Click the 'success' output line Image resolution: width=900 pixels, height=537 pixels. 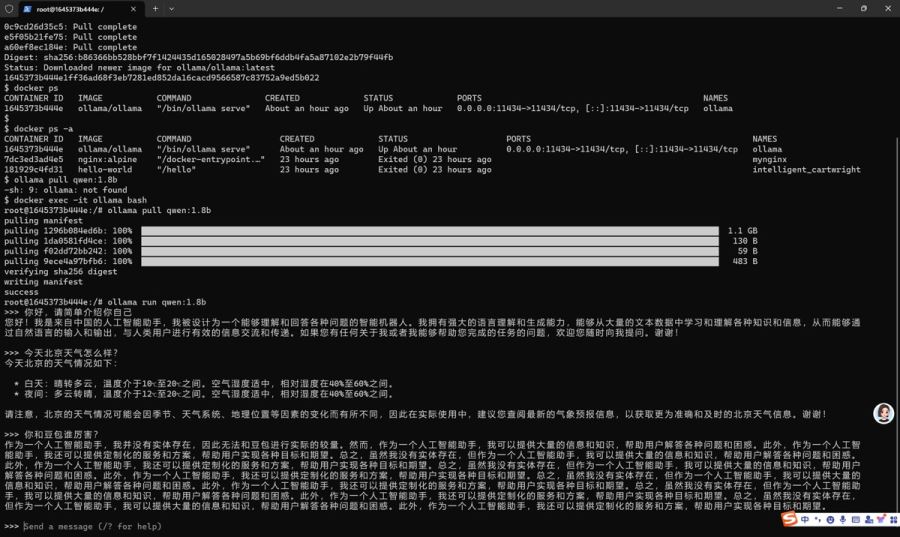[21, 292]
